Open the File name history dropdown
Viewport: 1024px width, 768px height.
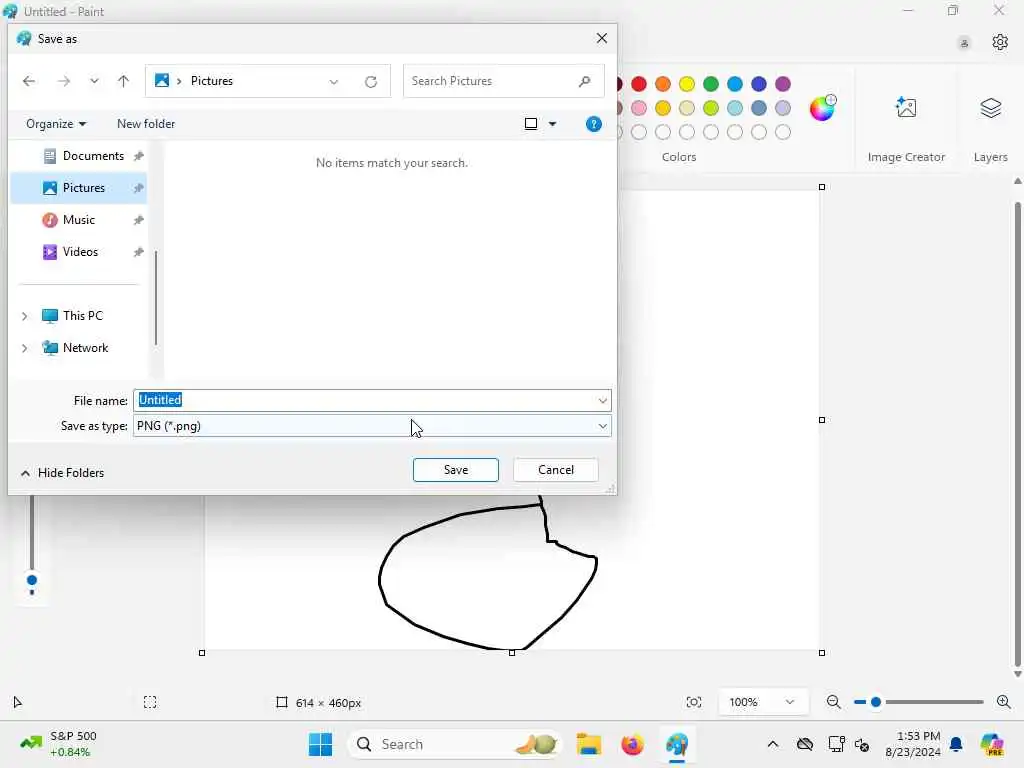coord(603,400)
